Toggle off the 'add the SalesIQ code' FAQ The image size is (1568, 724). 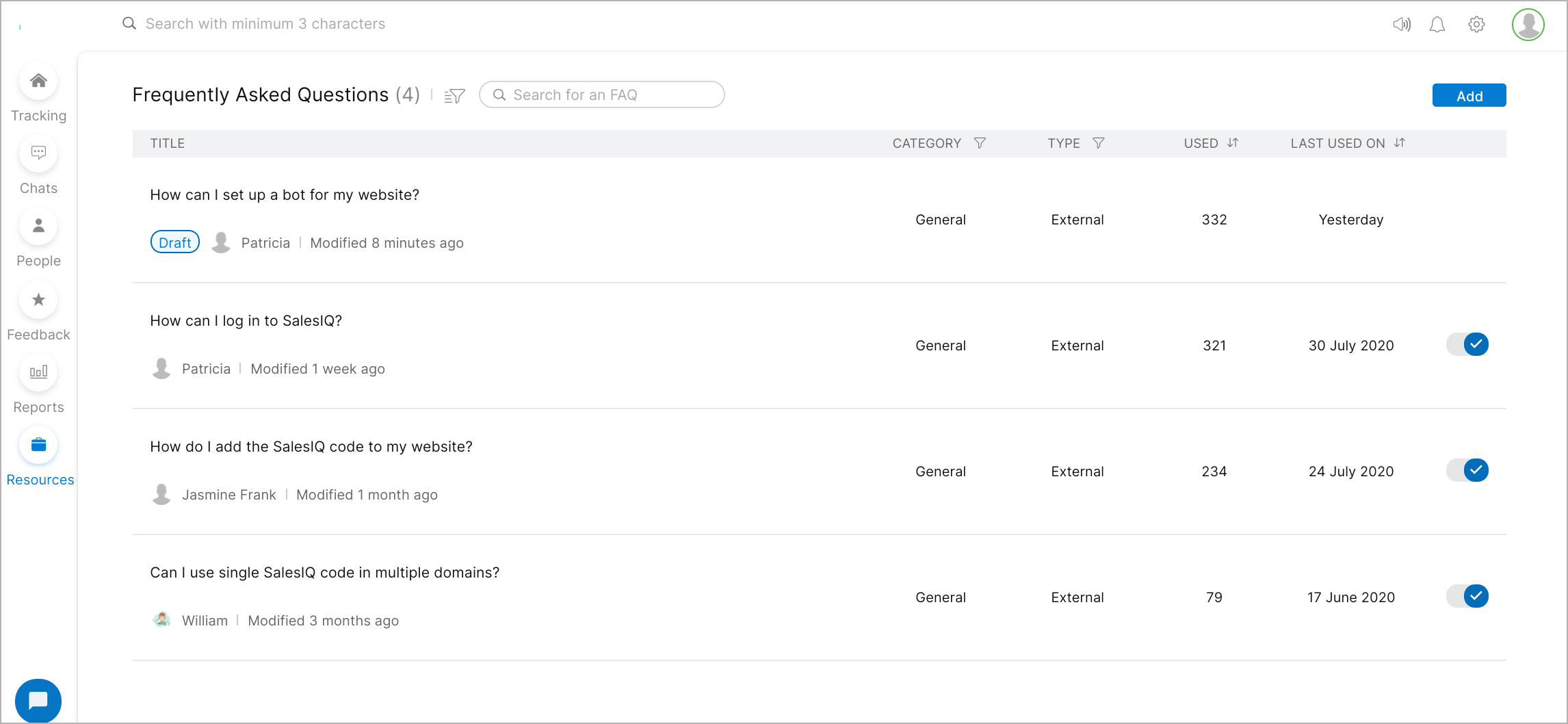click(1467, 470)
